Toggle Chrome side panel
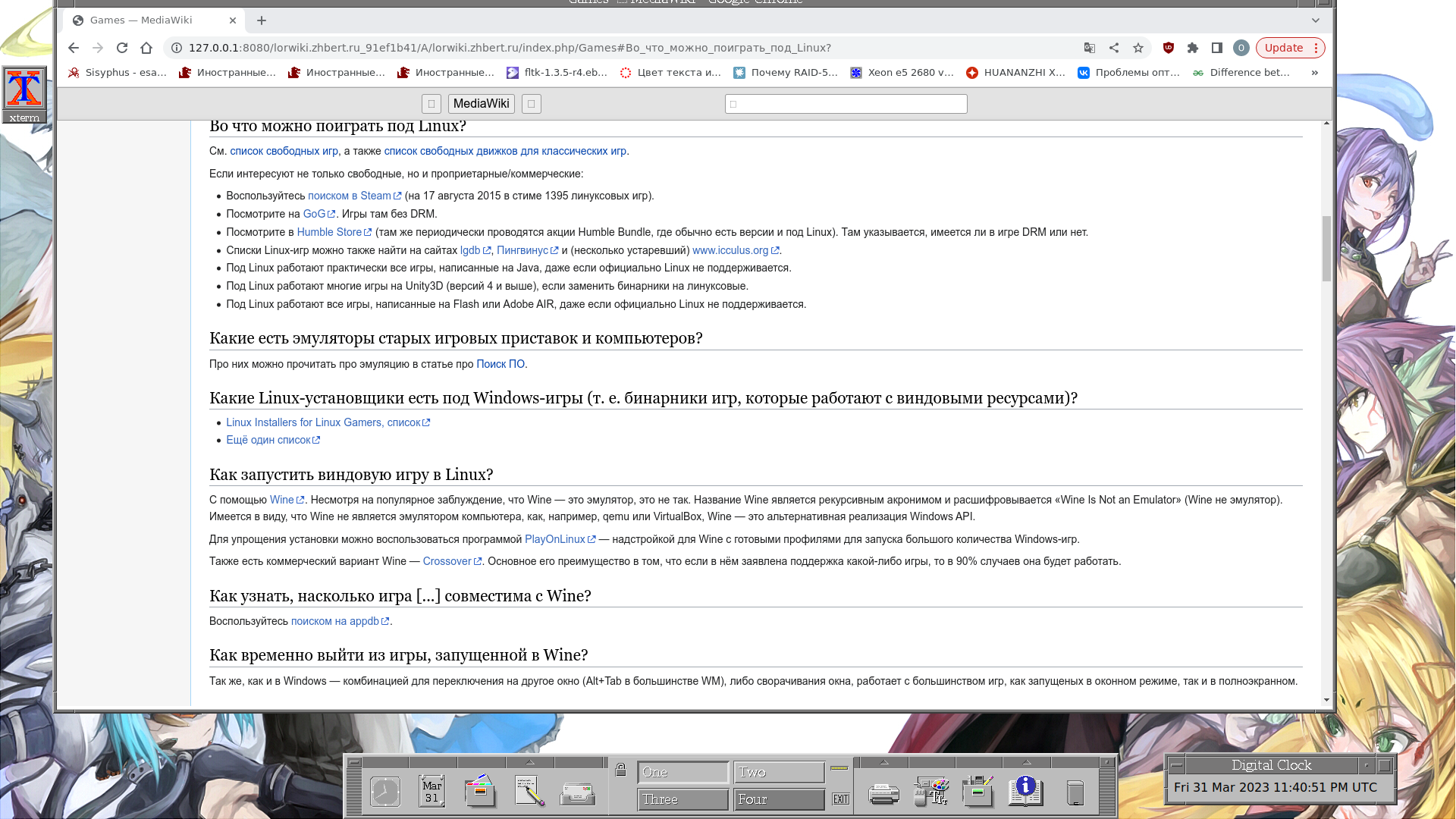This screenshot has height=819, width=1456. (x=1217, y=48)
